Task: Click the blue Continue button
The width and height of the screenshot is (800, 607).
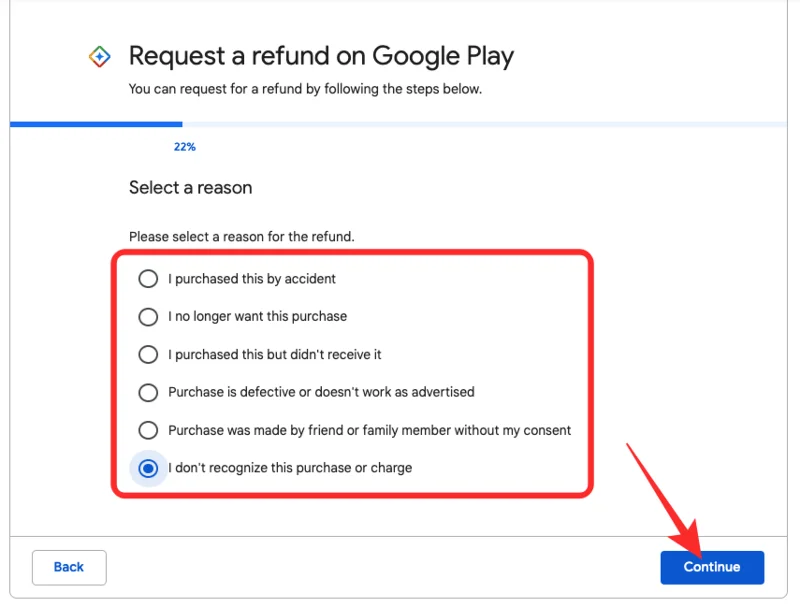Action: click(x=712, y=567)
